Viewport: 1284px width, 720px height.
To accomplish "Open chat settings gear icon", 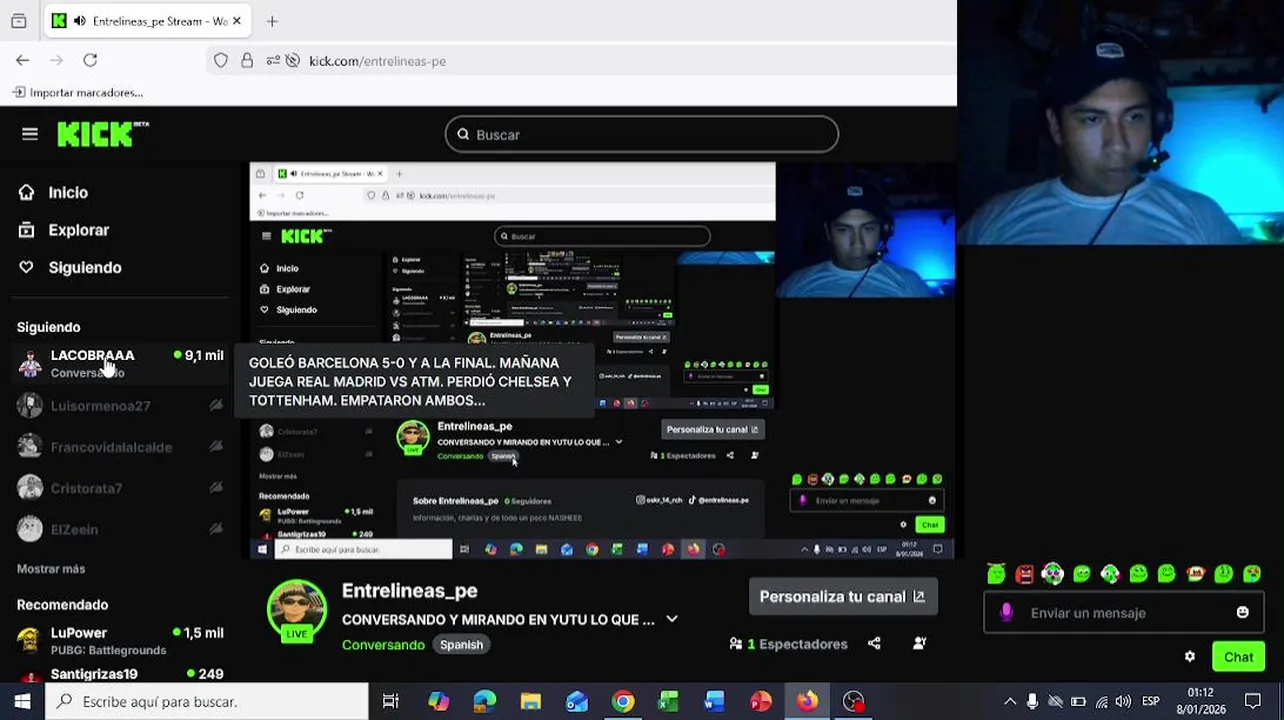I will tap(1190, 657).
